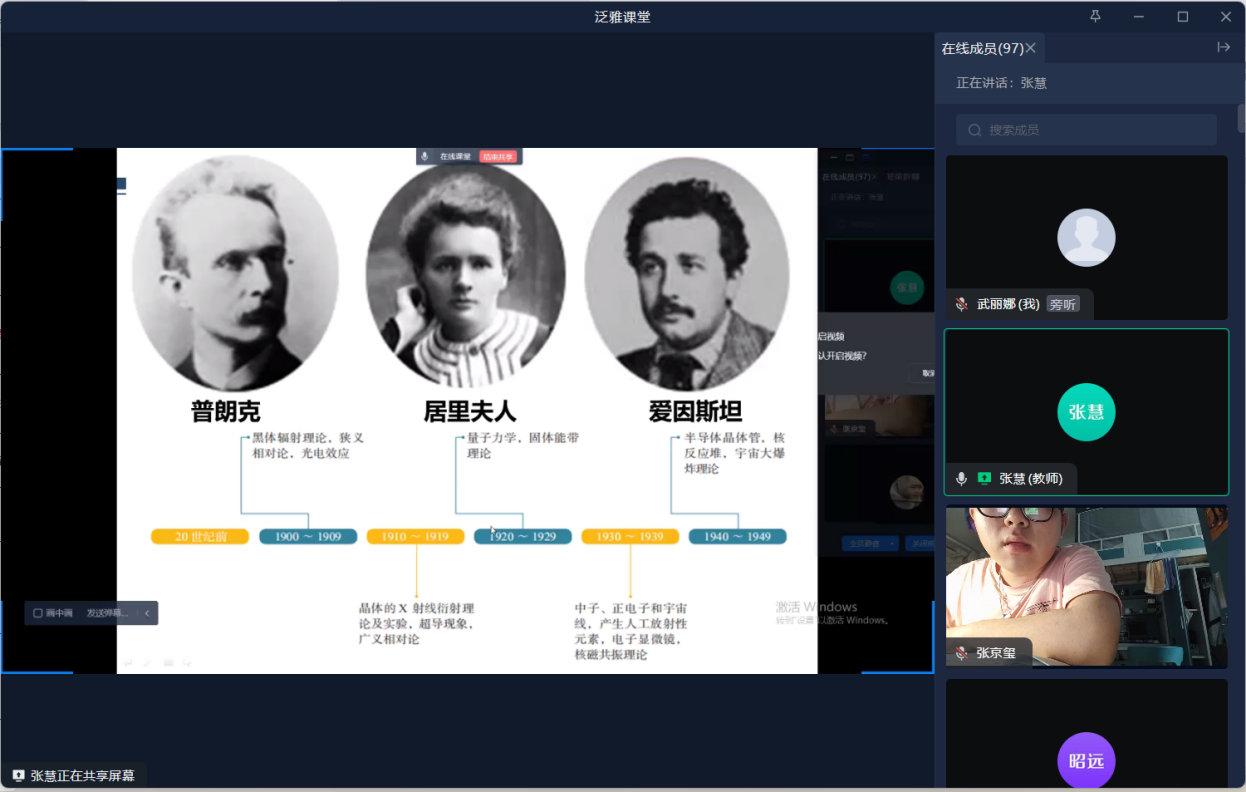Enable the 画中画 picture-in-picture checkbox

pos(38,613)
